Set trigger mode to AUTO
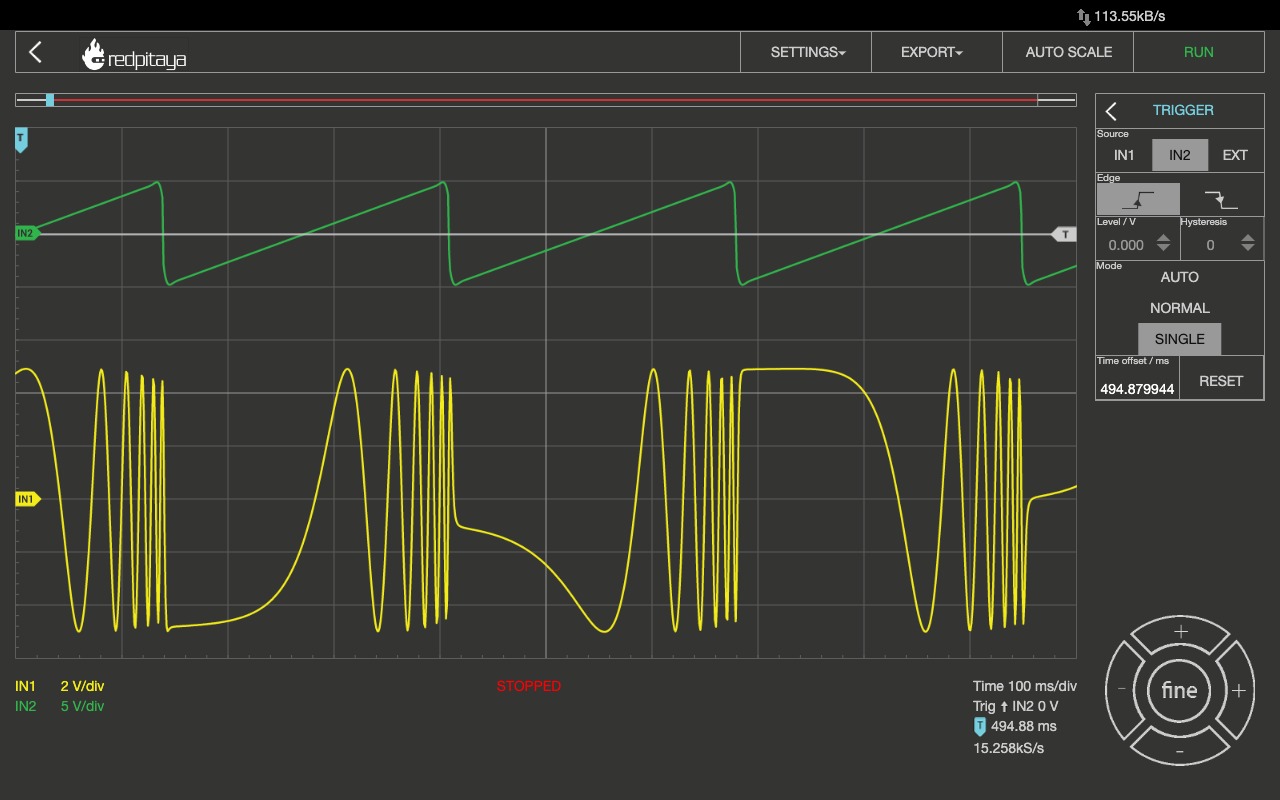The image size is (1280, 800). coord(1180,277)
